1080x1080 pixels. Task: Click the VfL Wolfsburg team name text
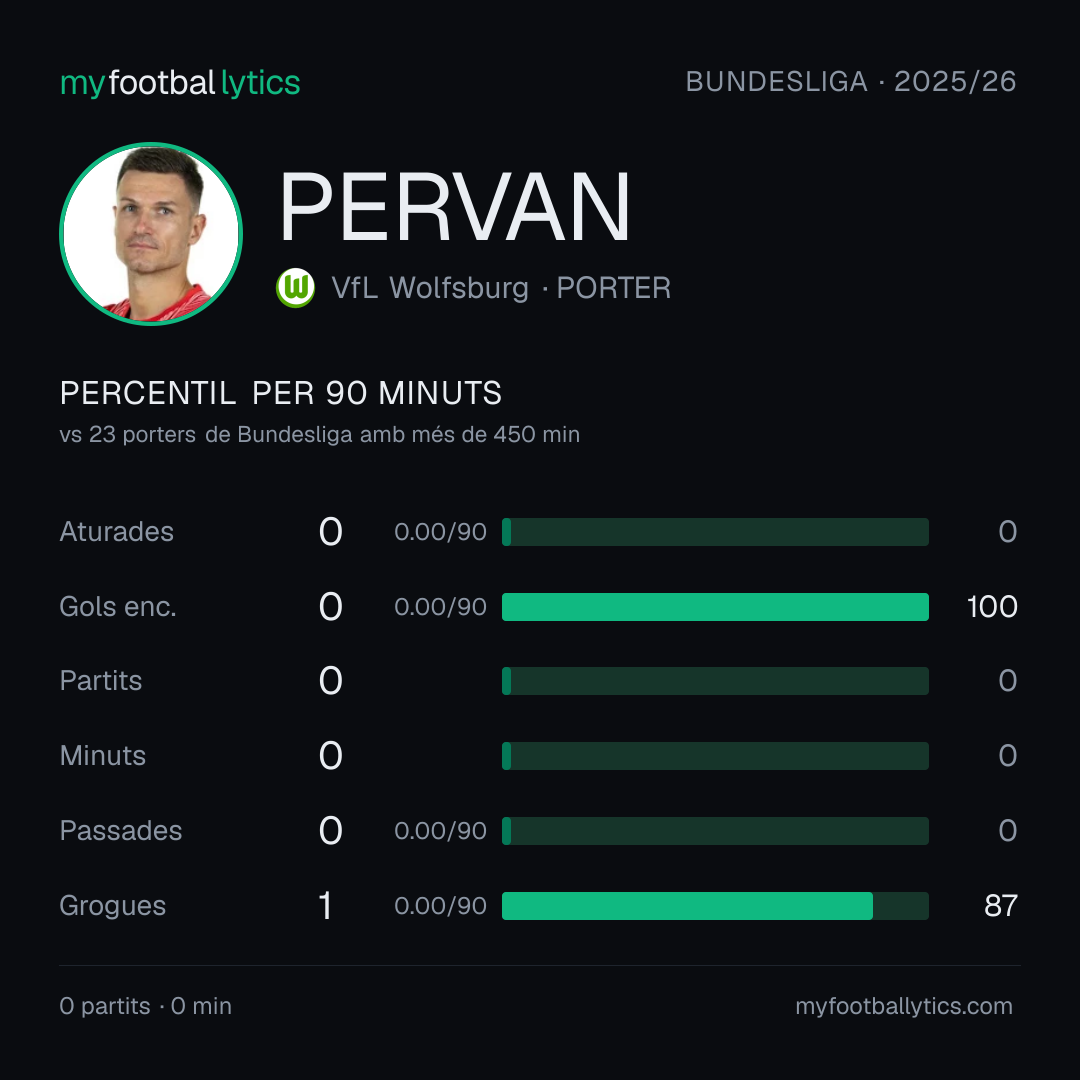[430, 288]
